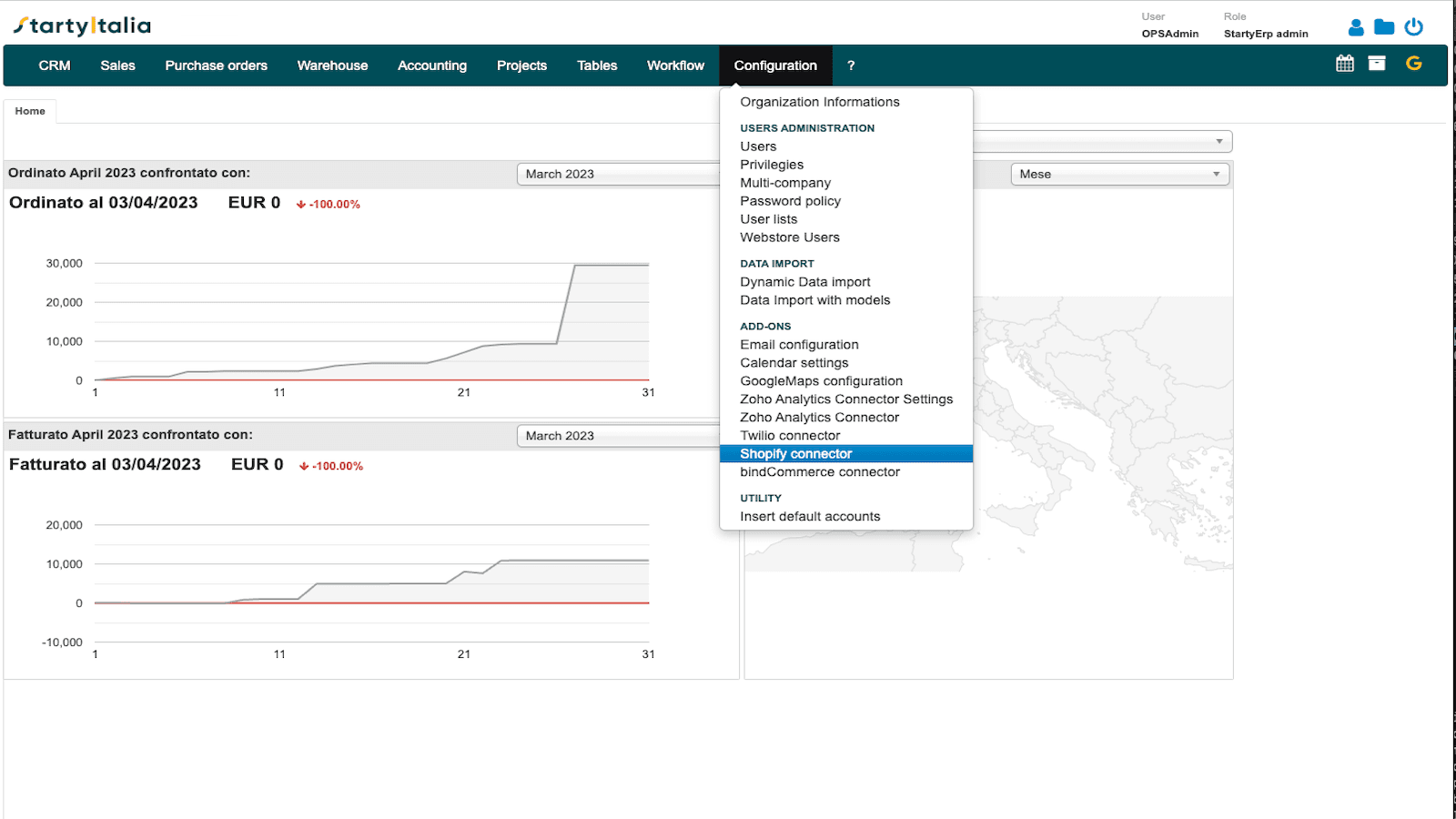Open the Accounting menu
The width and height of the screenshot is (1456, 819).
(x=432, y=66)
